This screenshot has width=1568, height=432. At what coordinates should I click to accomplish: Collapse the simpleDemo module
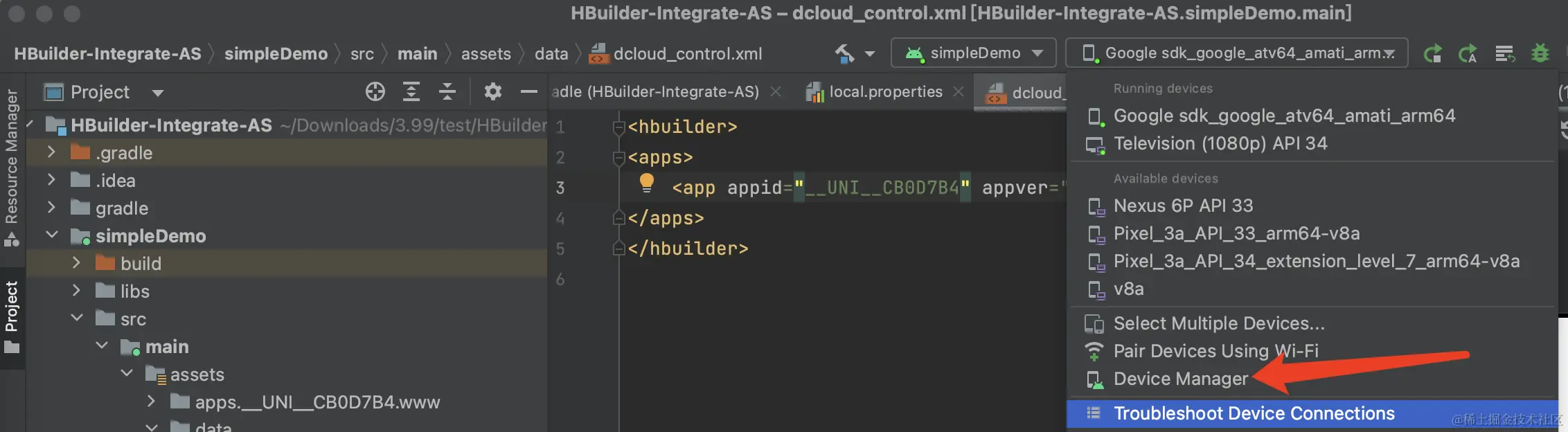pos(51,235)
